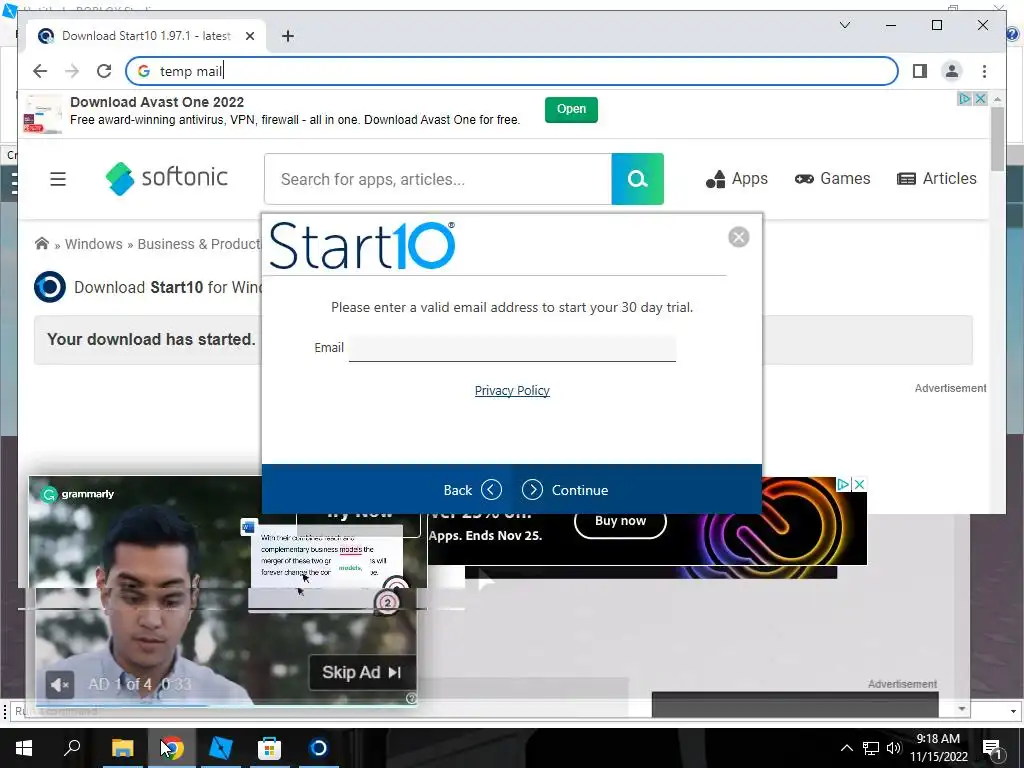The width and height of the screenshot is (1024, 768).
Task: Reload the current page
Action: [104, 71]
